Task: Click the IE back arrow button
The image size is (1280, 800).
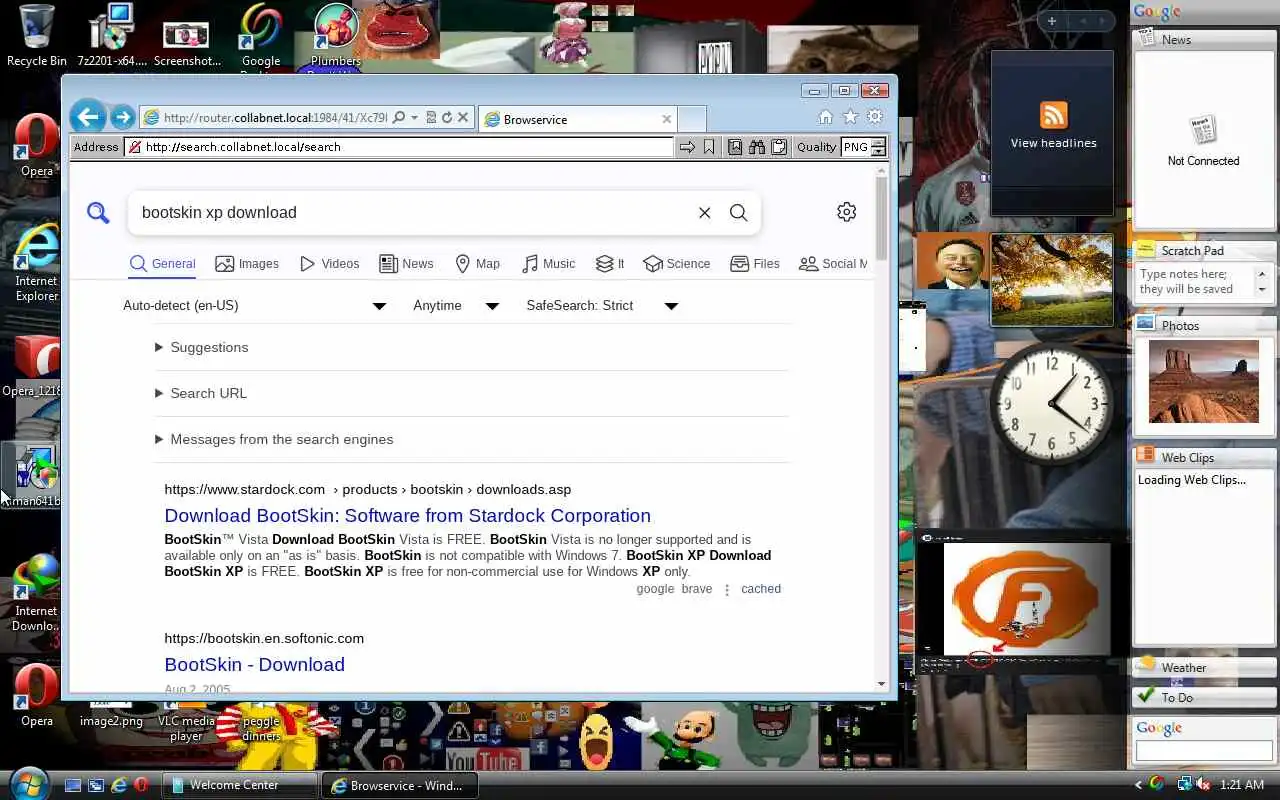Action: tap(88, 117)
